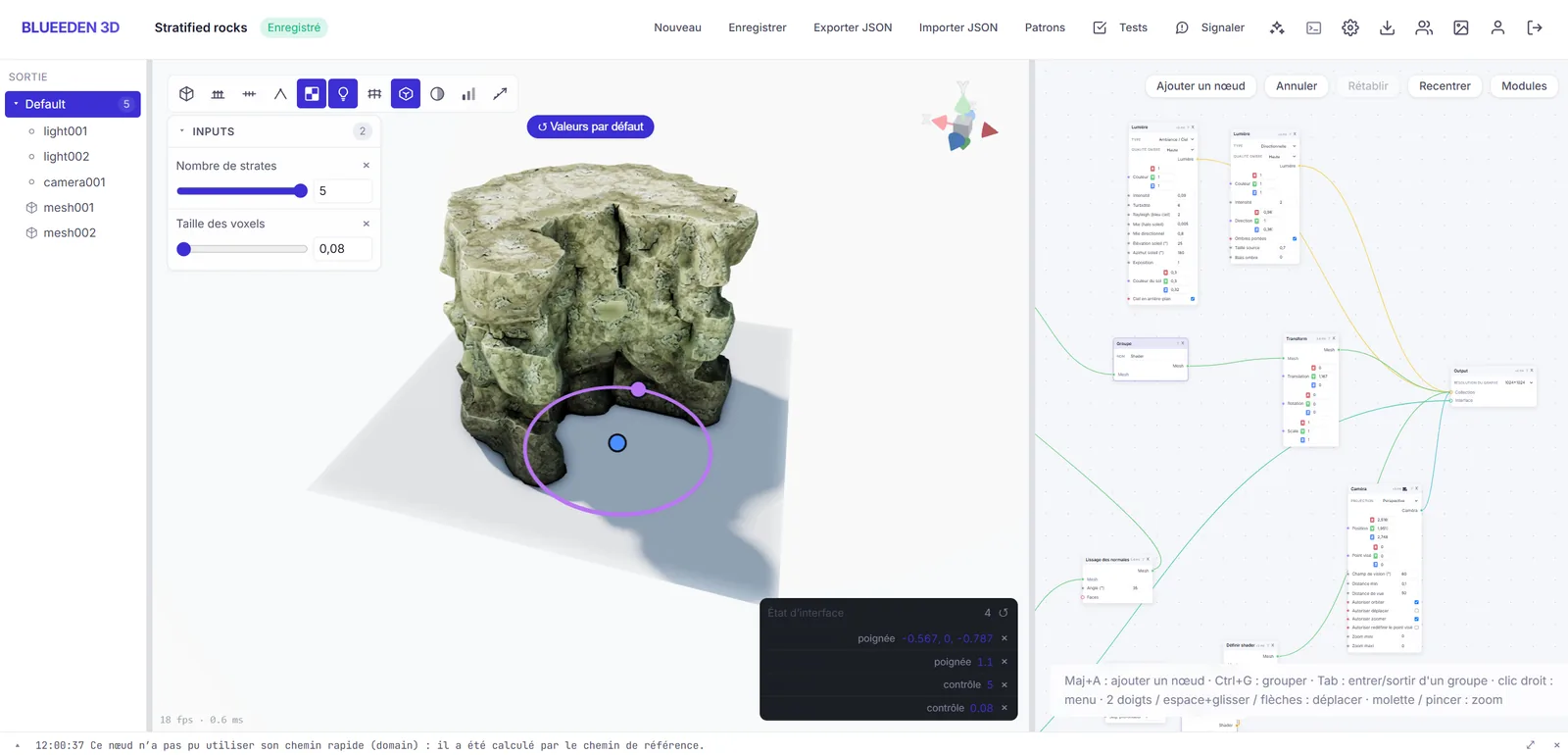Click the Recentrer button
1568x755 pixels.
pos(1445,86)
